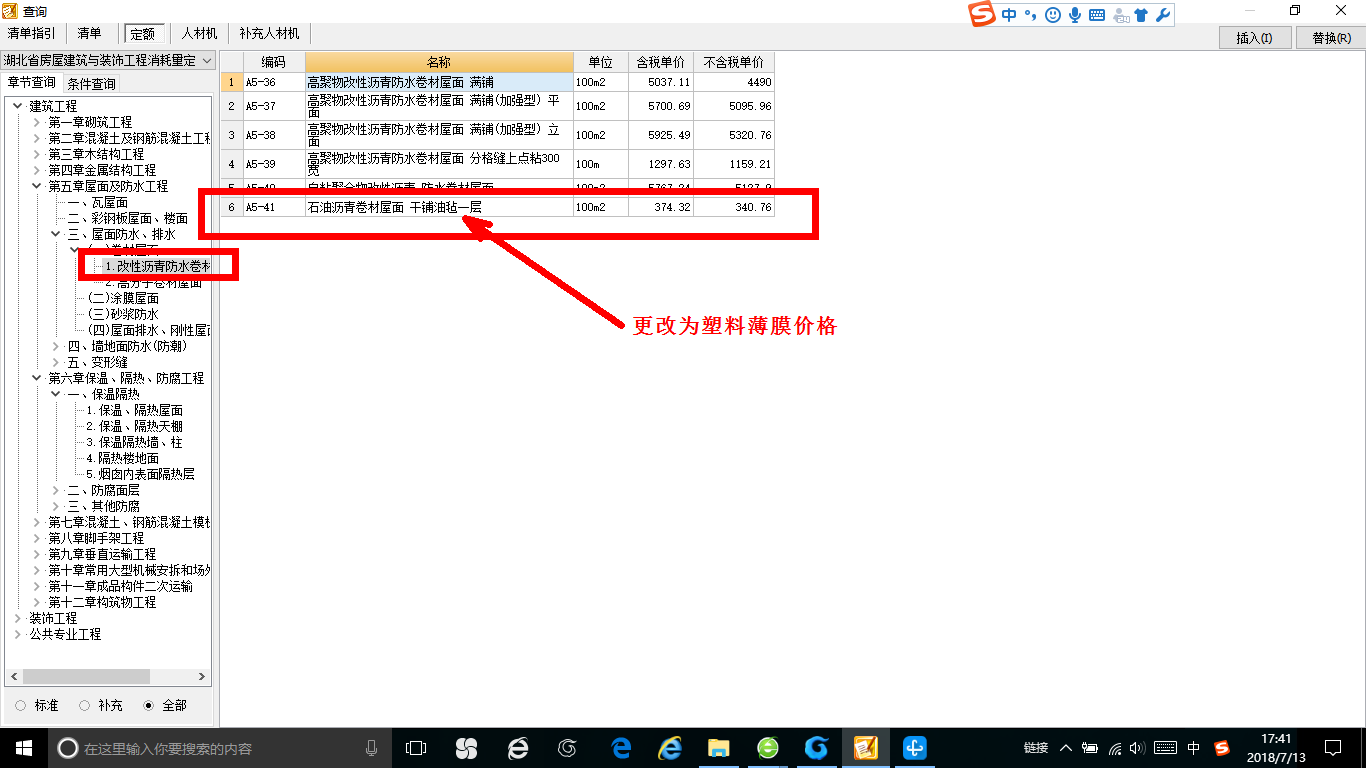Switch to the 补充人材机 tab
The image size is (1366, 768).
point(269,34)
